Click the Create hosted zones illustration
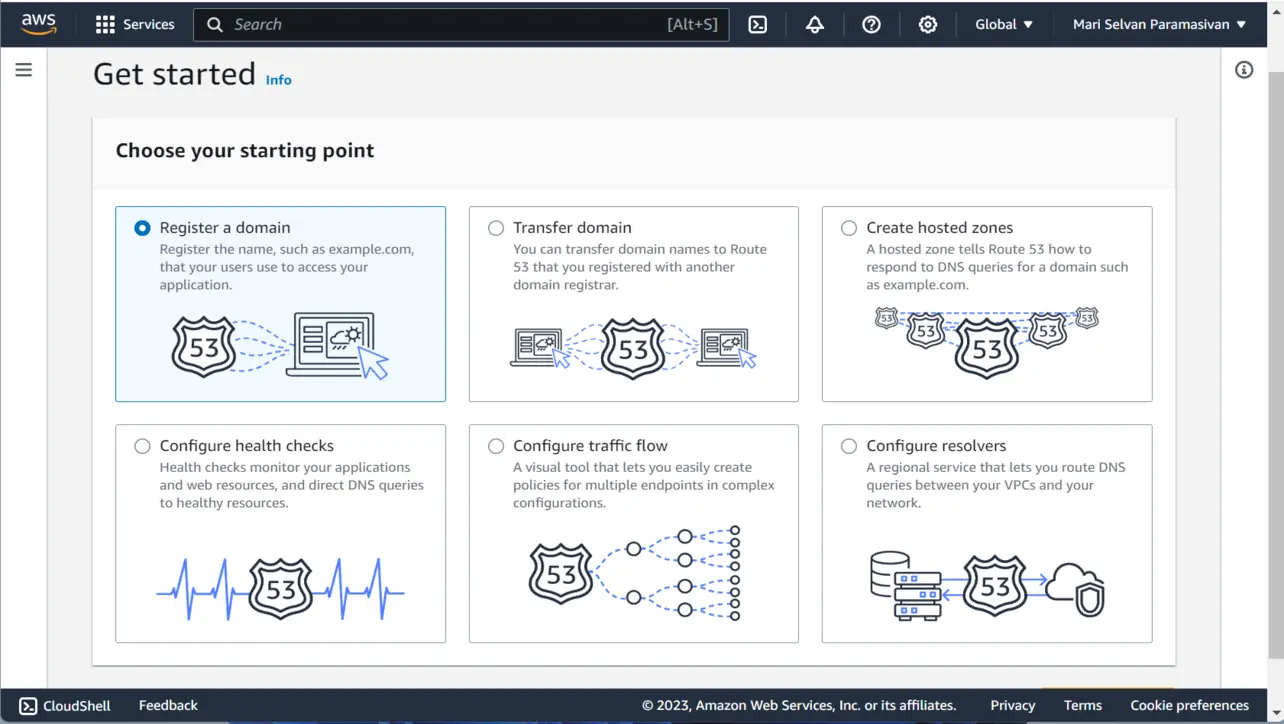The width and height of the screenshot is (1284, 724). pos(987,341)
